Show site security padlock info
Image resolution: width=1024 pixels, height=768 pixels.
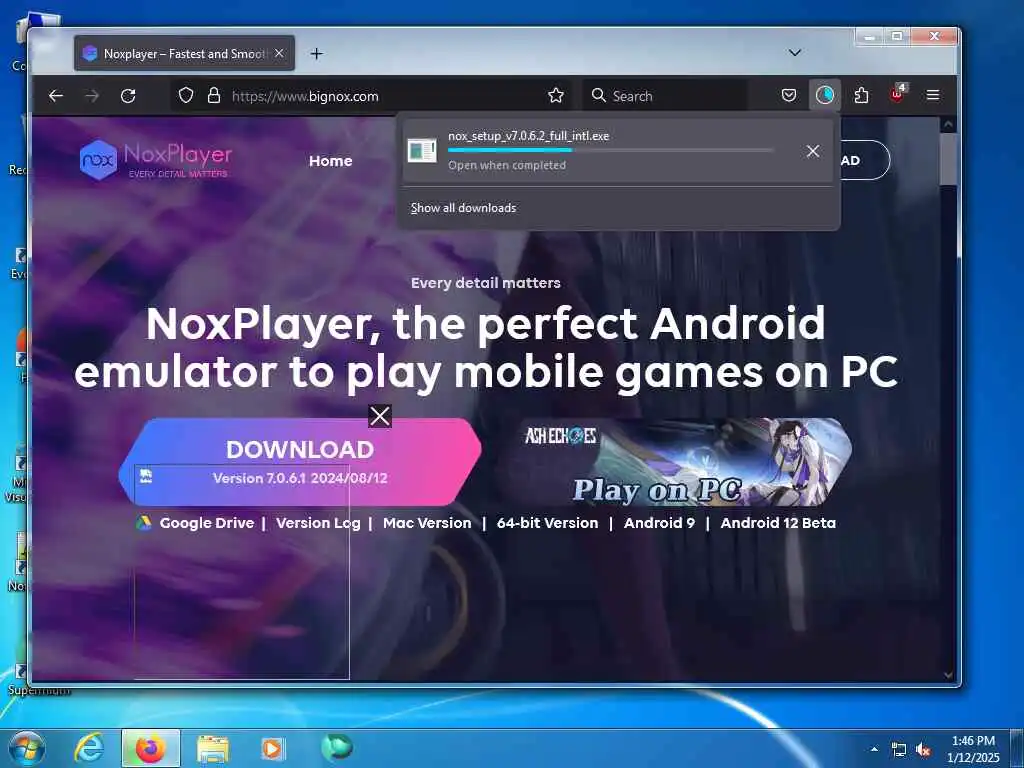point(214,96)
